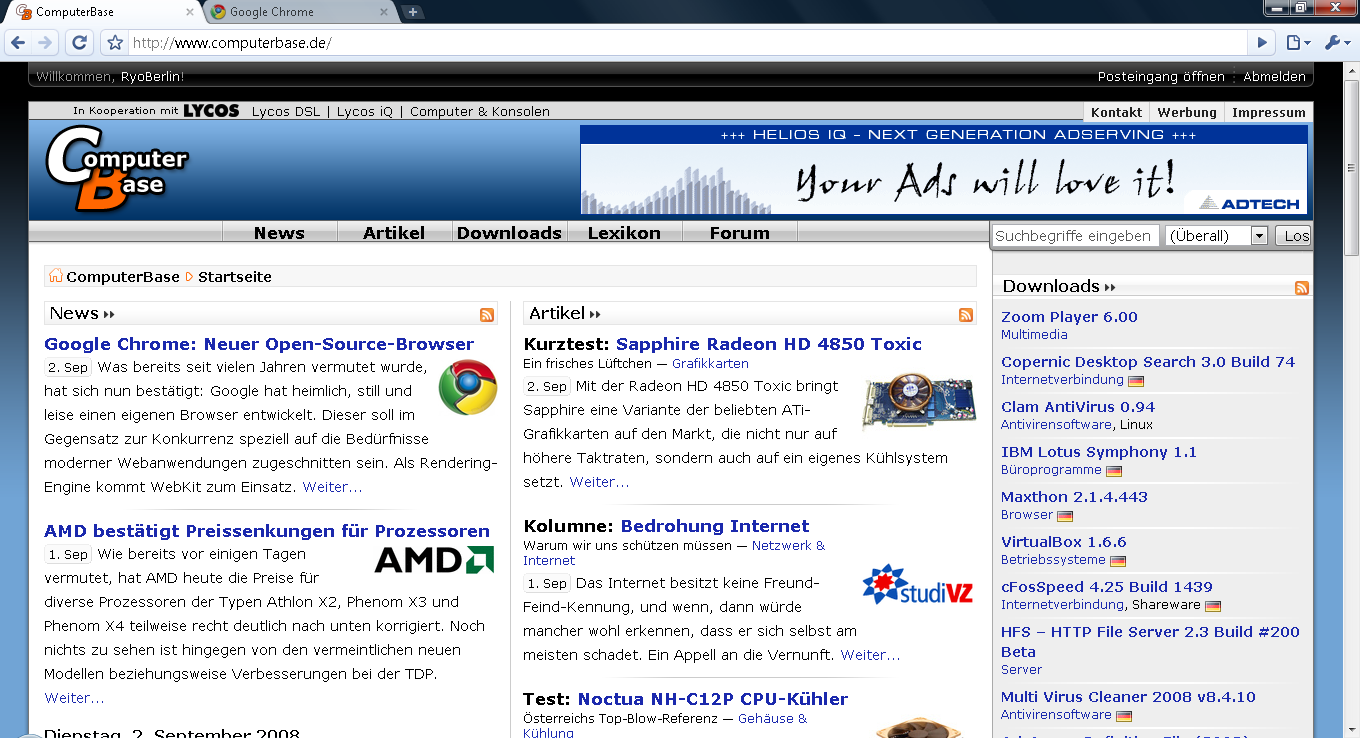The width and height of the screenshot is (1360, 738).
Task: Open the Downloads RSS feed icon
Action: [x=1302, y=288]
